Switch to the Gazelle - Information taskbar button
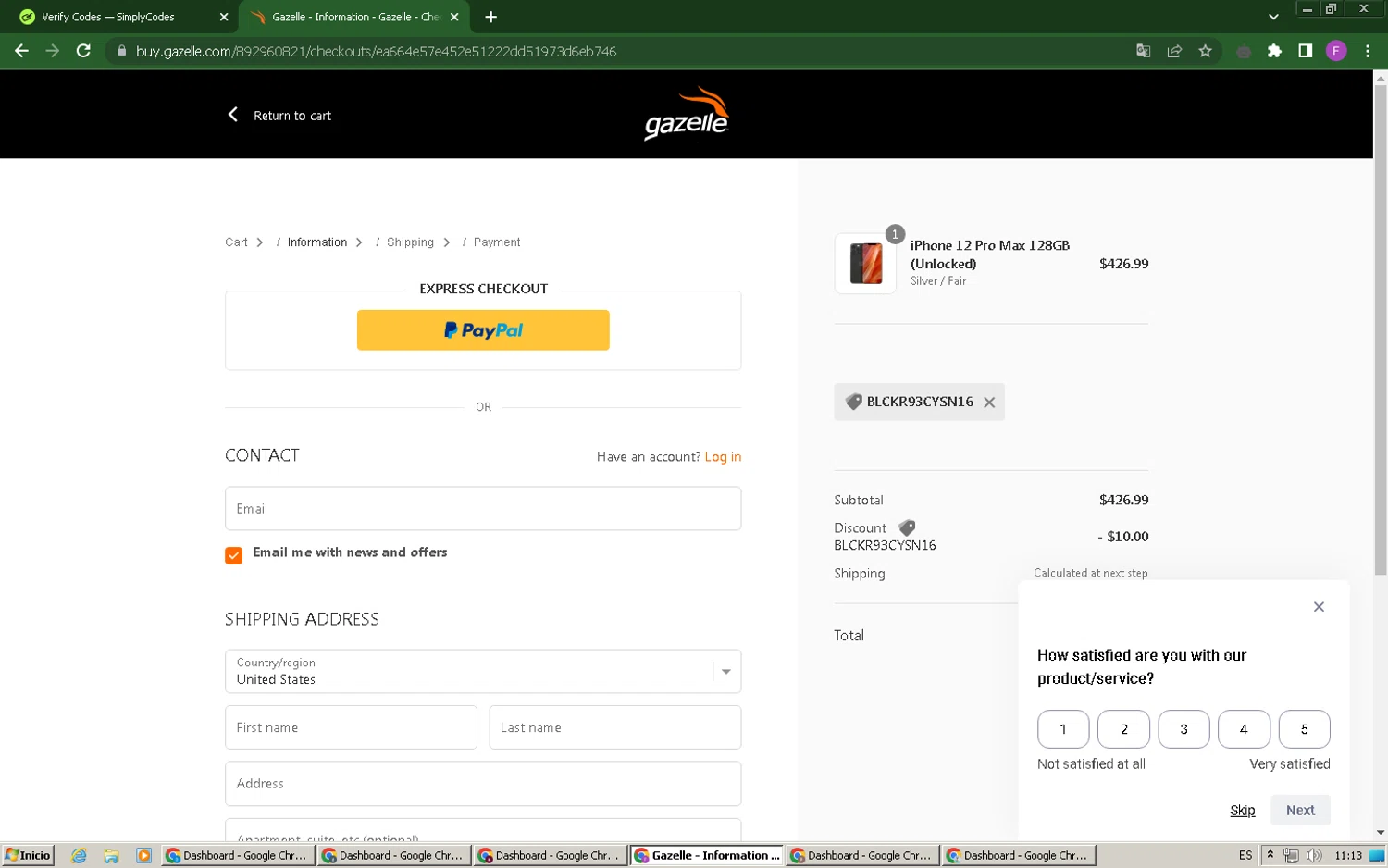 pos(707,856)
